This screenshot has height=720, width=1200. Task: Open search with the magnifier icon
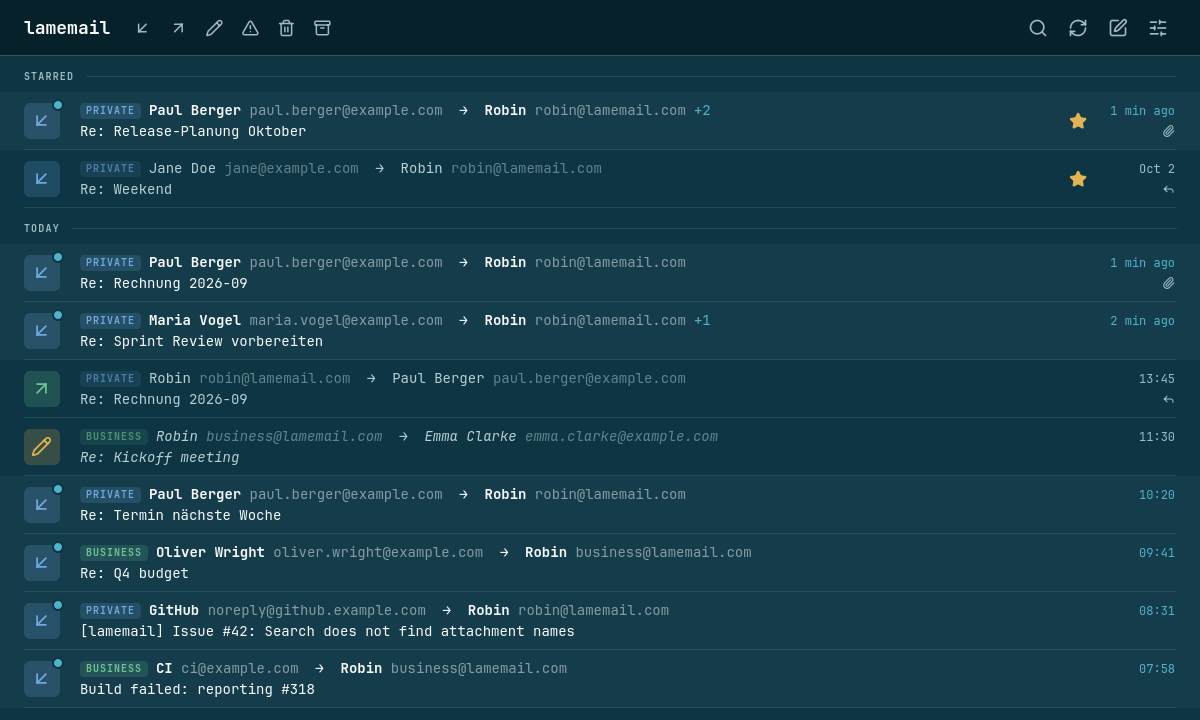[1038, 28]
